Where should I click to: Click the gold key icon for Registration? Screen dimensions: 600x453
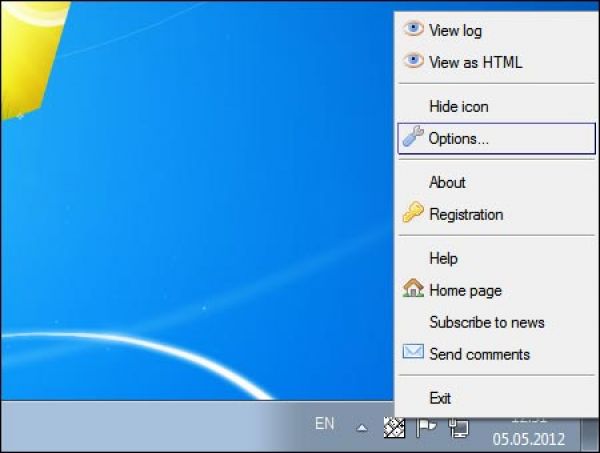[413, 212]
